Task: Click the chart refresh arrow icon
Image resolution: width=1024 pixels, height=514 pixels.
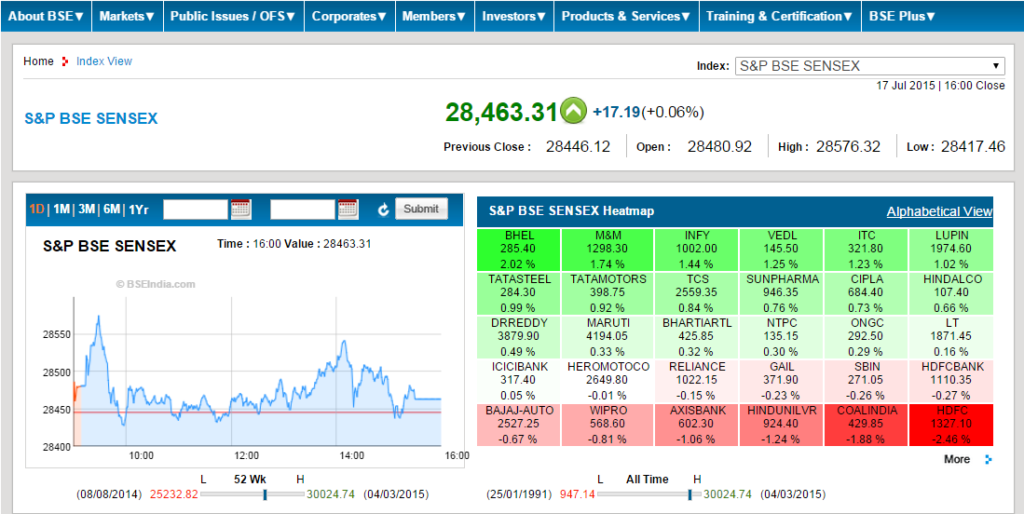Action: 383,210
